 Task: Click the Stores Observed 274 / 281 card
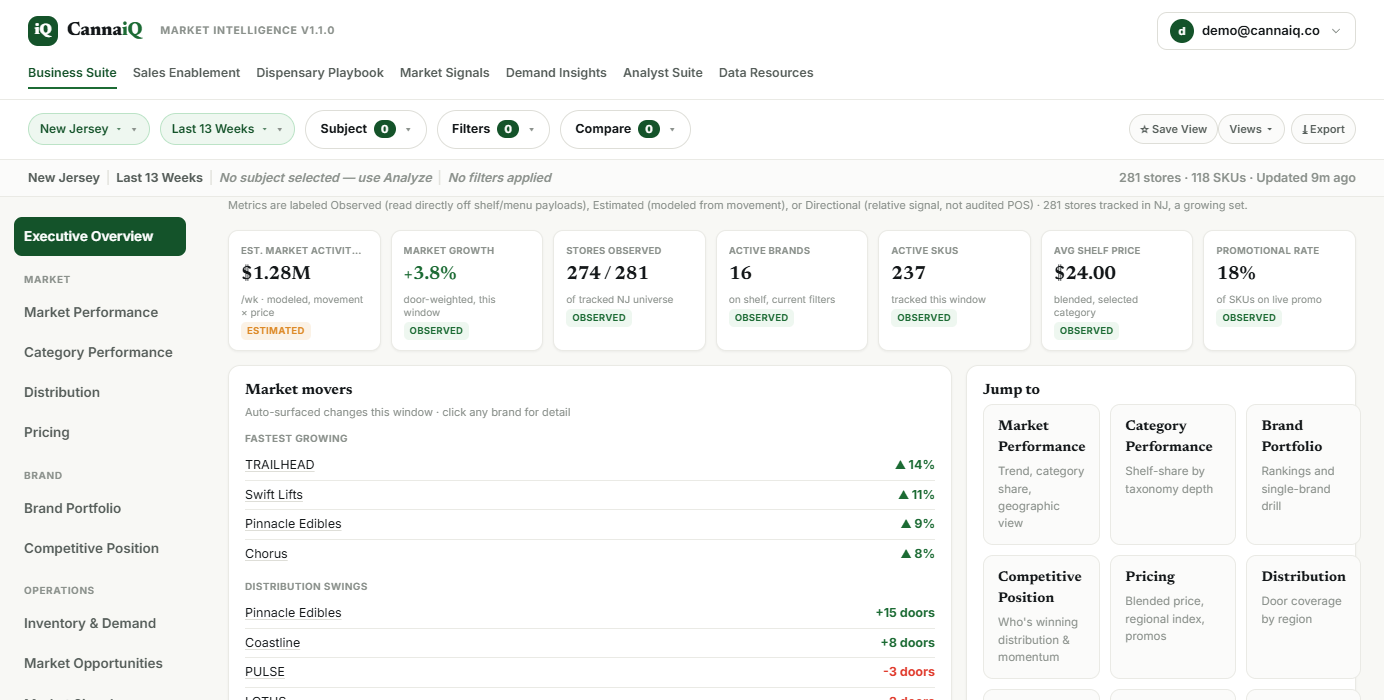[629, 290]
